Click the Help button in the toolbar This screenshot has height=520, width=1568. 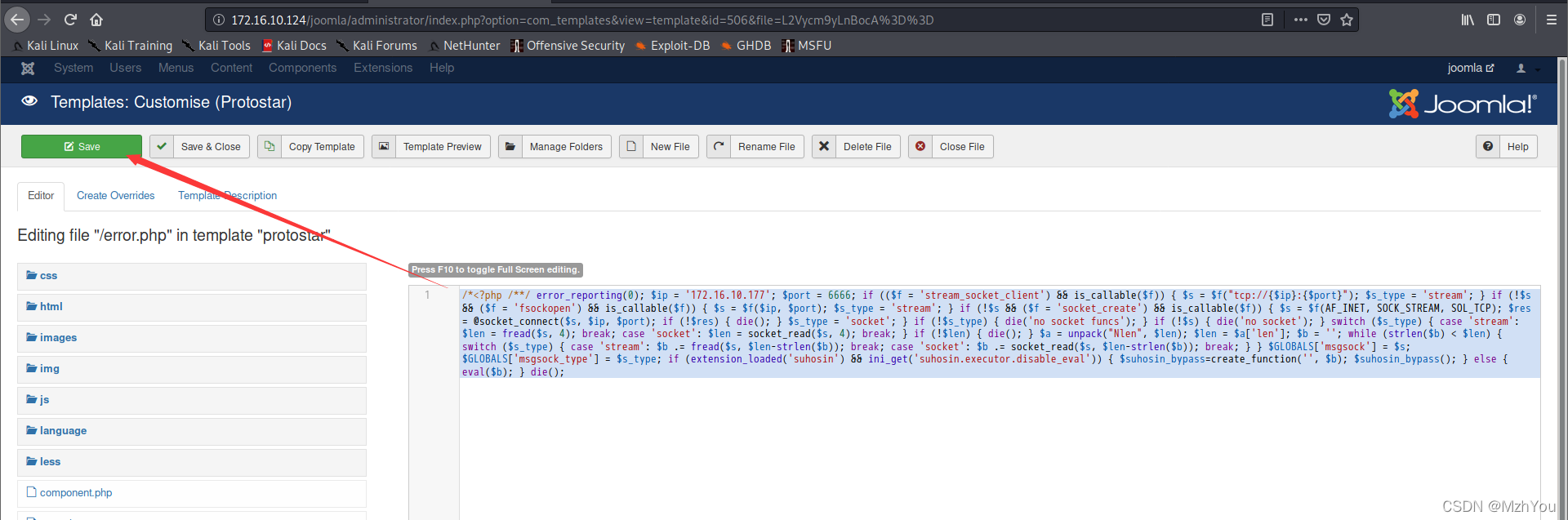pos(1507,147)
